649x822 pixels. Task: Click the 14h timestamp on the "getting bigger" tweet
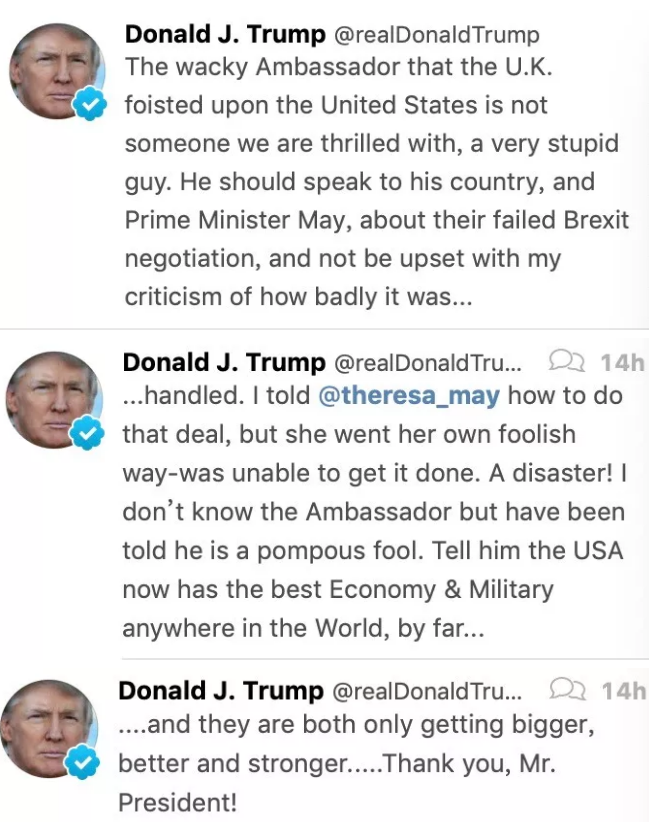(623, 691)
